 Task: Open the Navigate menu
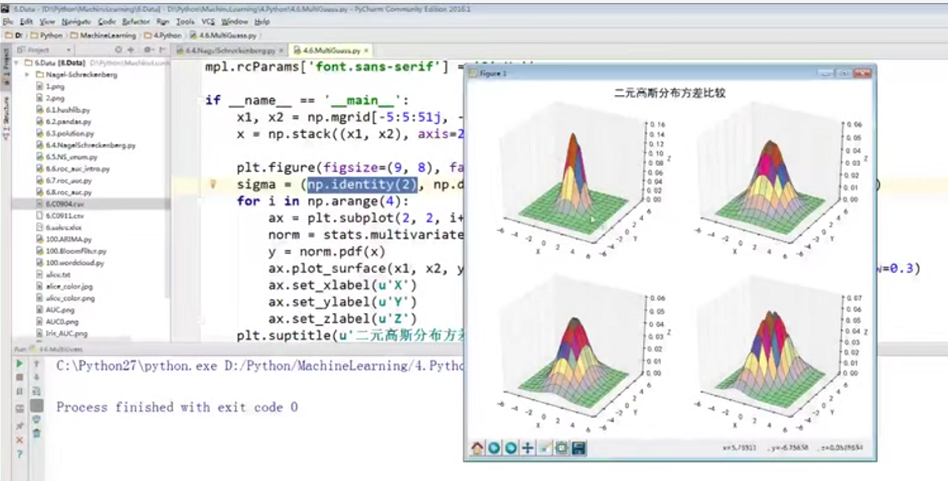[76, 22]
